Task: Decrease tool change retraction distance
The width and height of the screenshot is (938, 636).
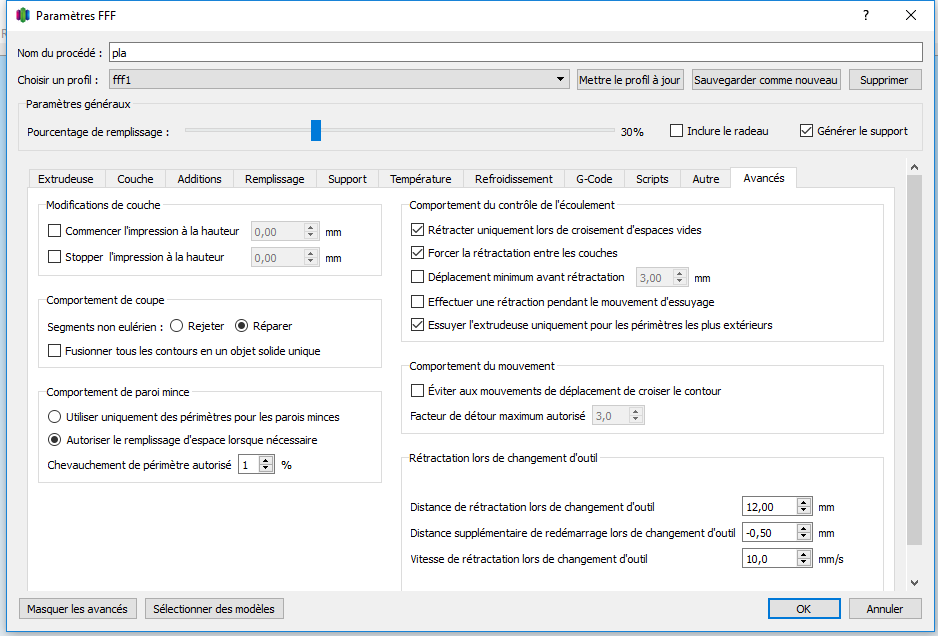Action: (804, 510)
